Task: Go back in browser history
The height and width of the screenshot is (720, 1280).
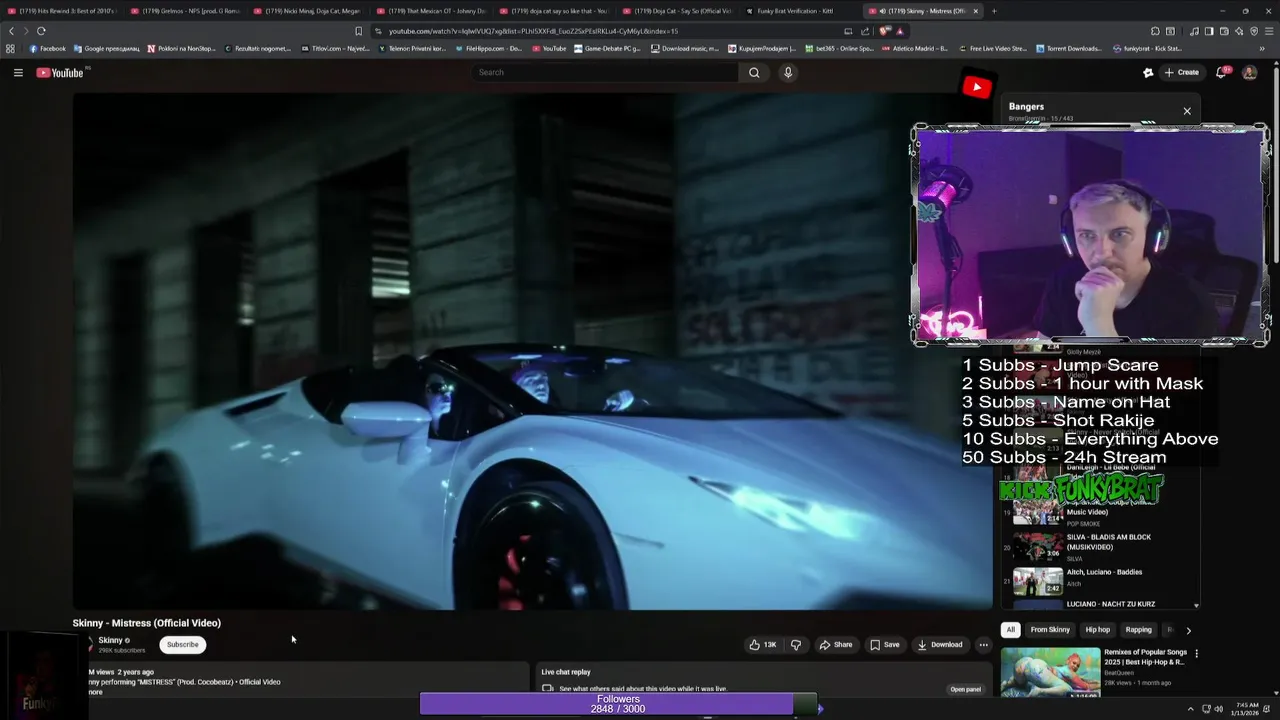Action: pos(11,31)
